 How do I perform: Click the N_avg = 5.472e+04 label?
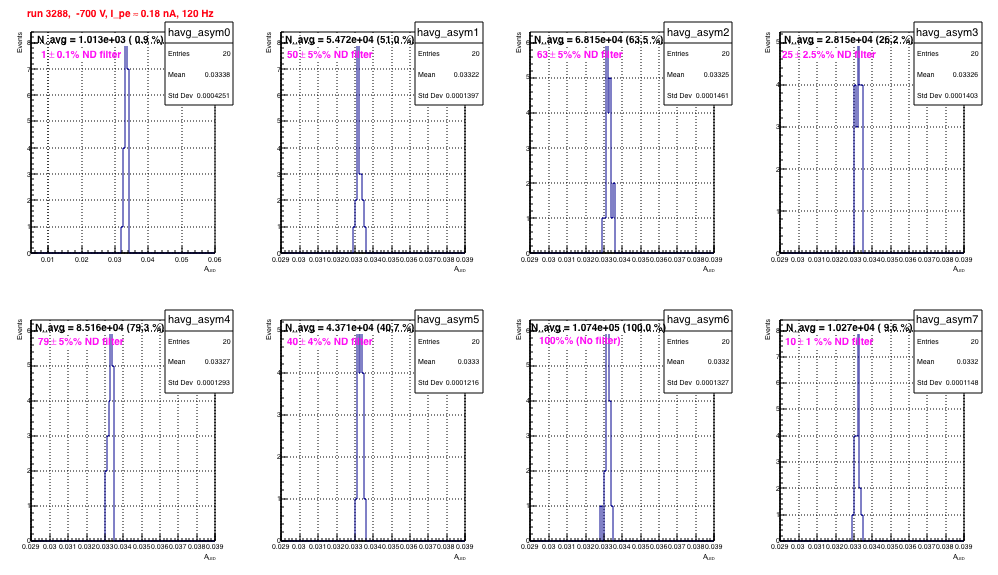[349, 40]
